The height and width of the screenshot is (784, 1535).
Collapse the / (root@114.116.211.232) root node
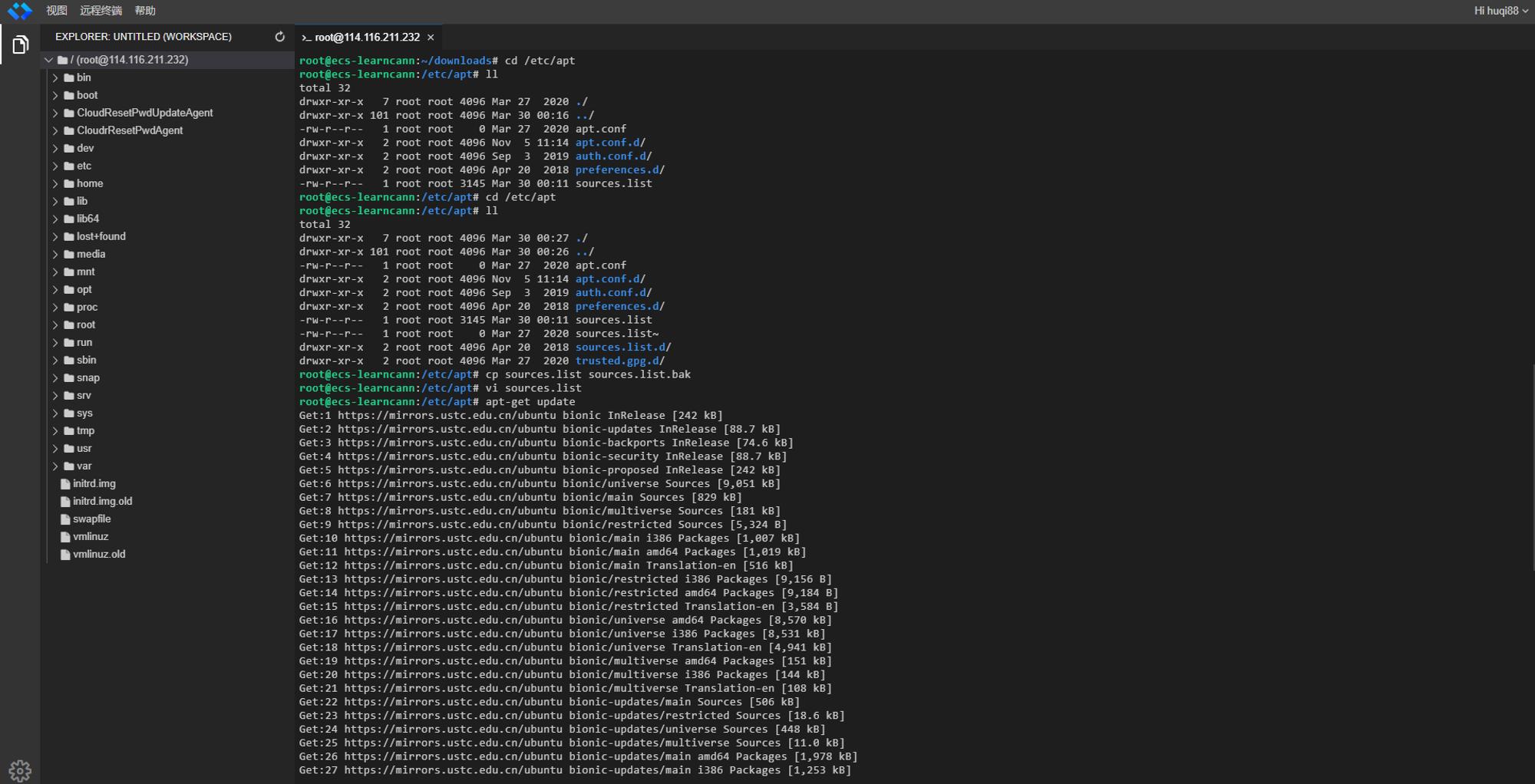coord(48,60)
